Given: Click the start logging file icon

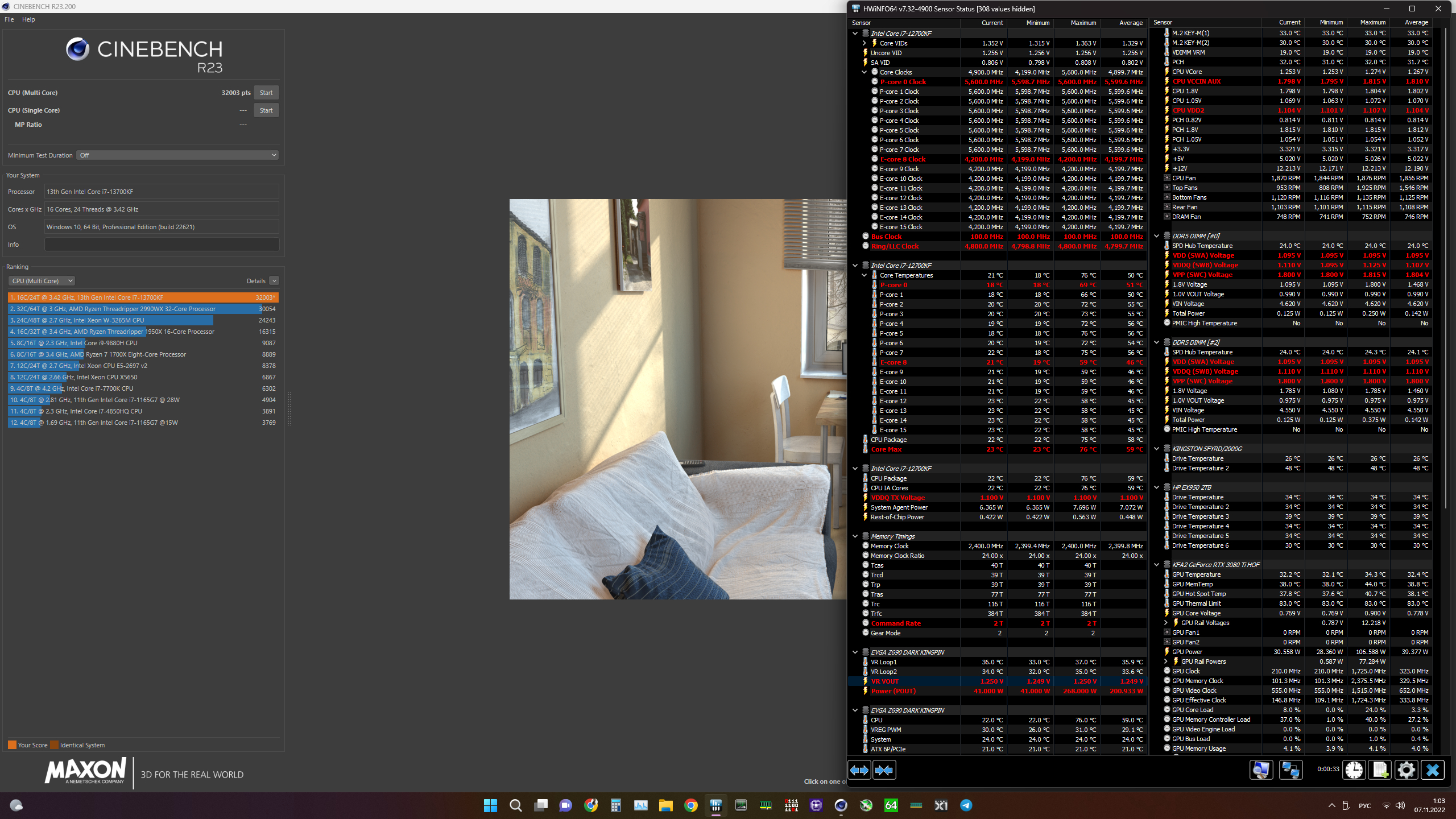Looking at the screenshot, I should (x=1380, y=770).
